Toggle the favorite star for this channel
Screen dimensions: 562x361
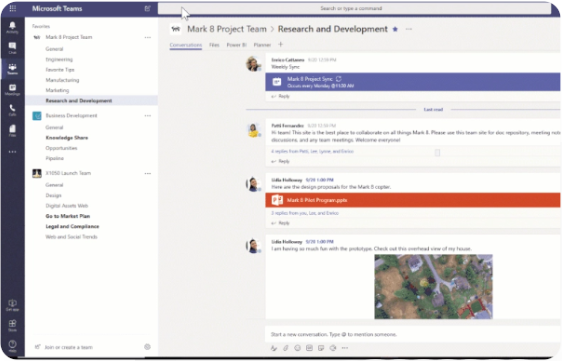click(395, 29)
